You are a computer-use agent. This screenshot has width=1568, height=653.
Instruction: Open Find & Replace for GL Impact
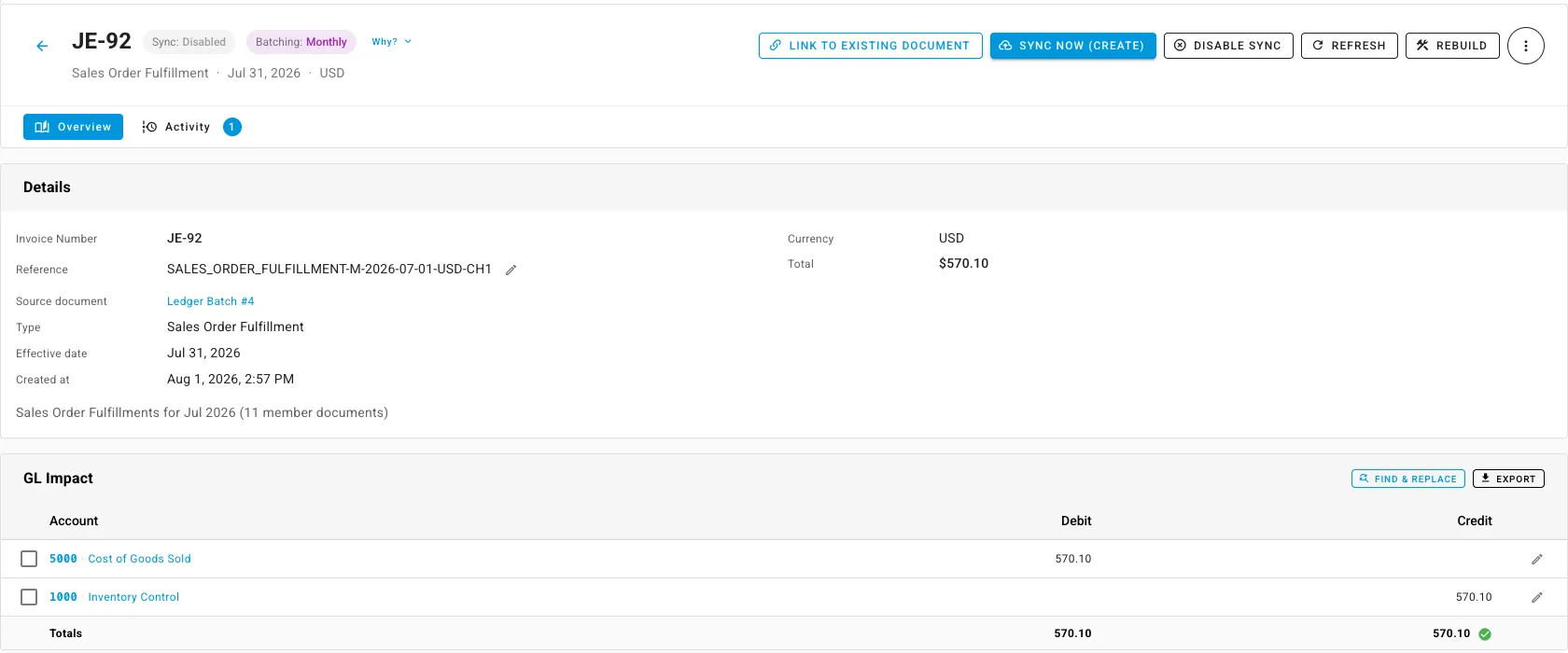[1407, 479]
